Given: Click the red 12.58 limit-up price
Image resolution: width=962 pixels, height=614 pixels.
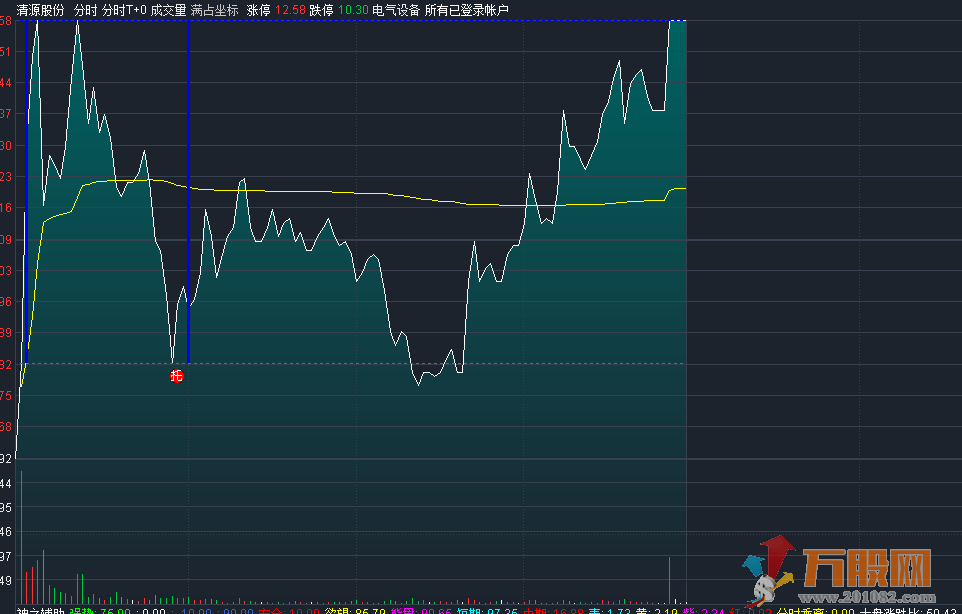Looking at the screenshot, I should [290, 10].
